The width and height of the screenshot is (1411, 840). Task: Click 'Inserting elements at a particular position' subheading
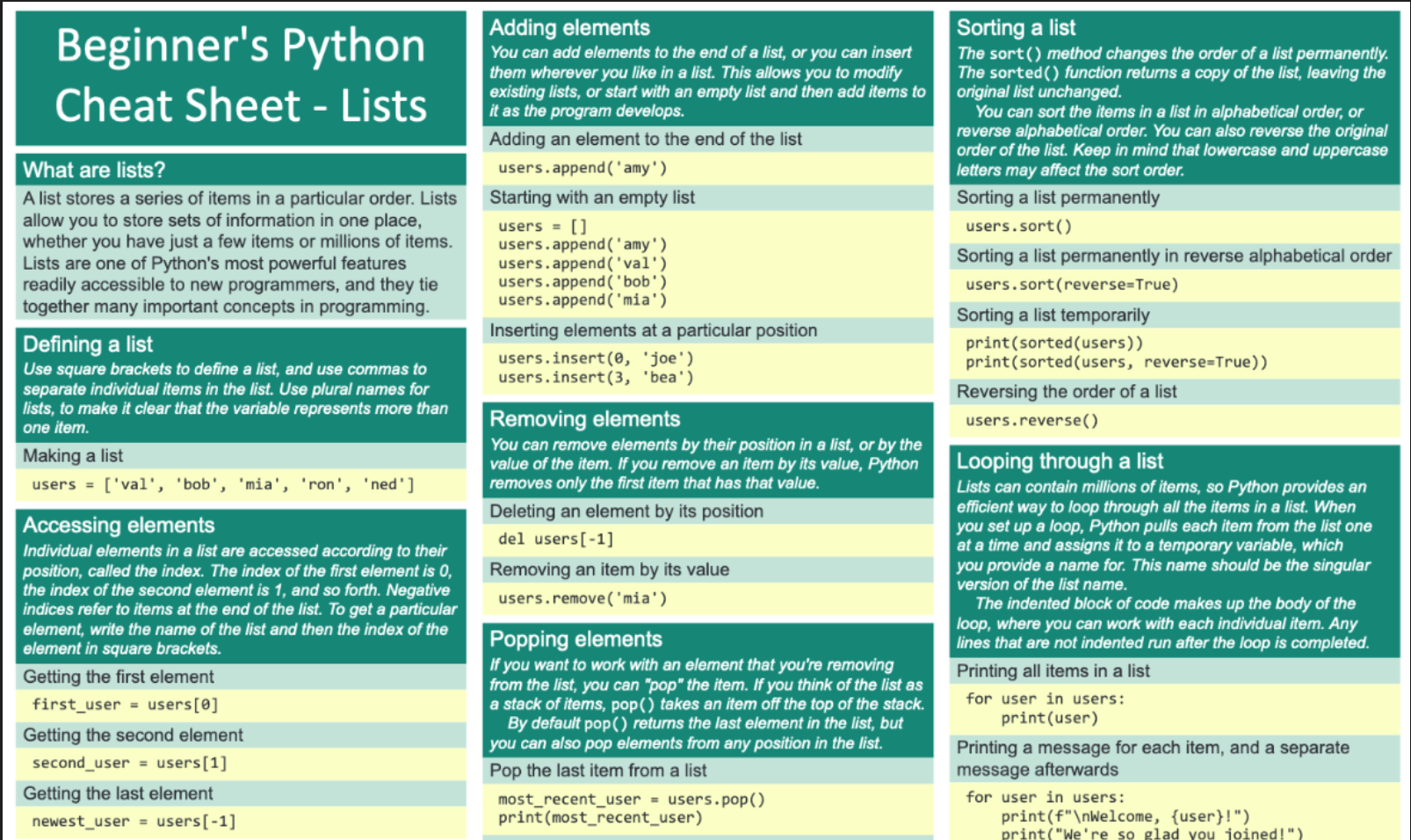tap(654, 330)
